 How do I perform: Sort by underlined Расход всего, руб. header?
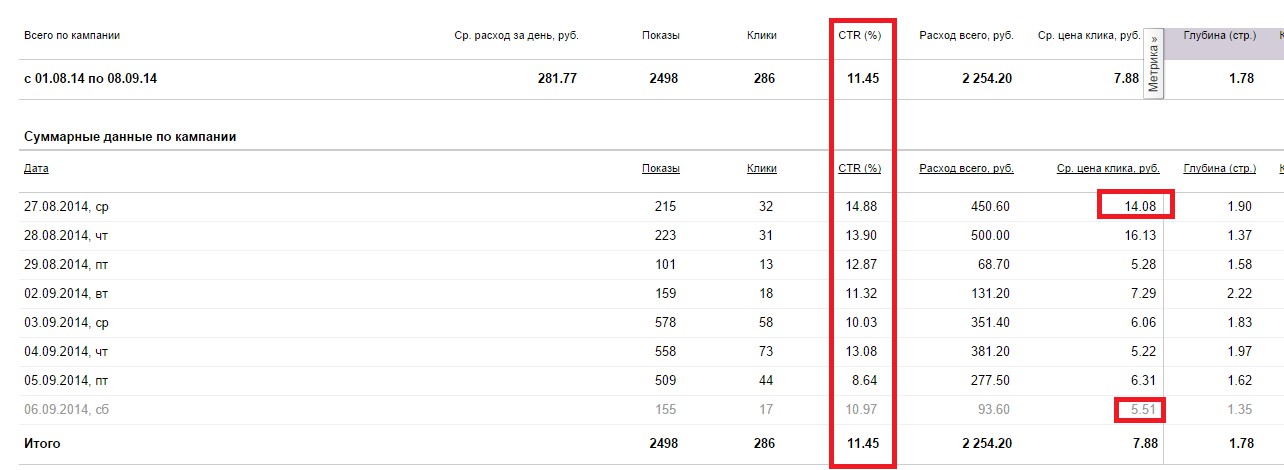coord(966,169)
